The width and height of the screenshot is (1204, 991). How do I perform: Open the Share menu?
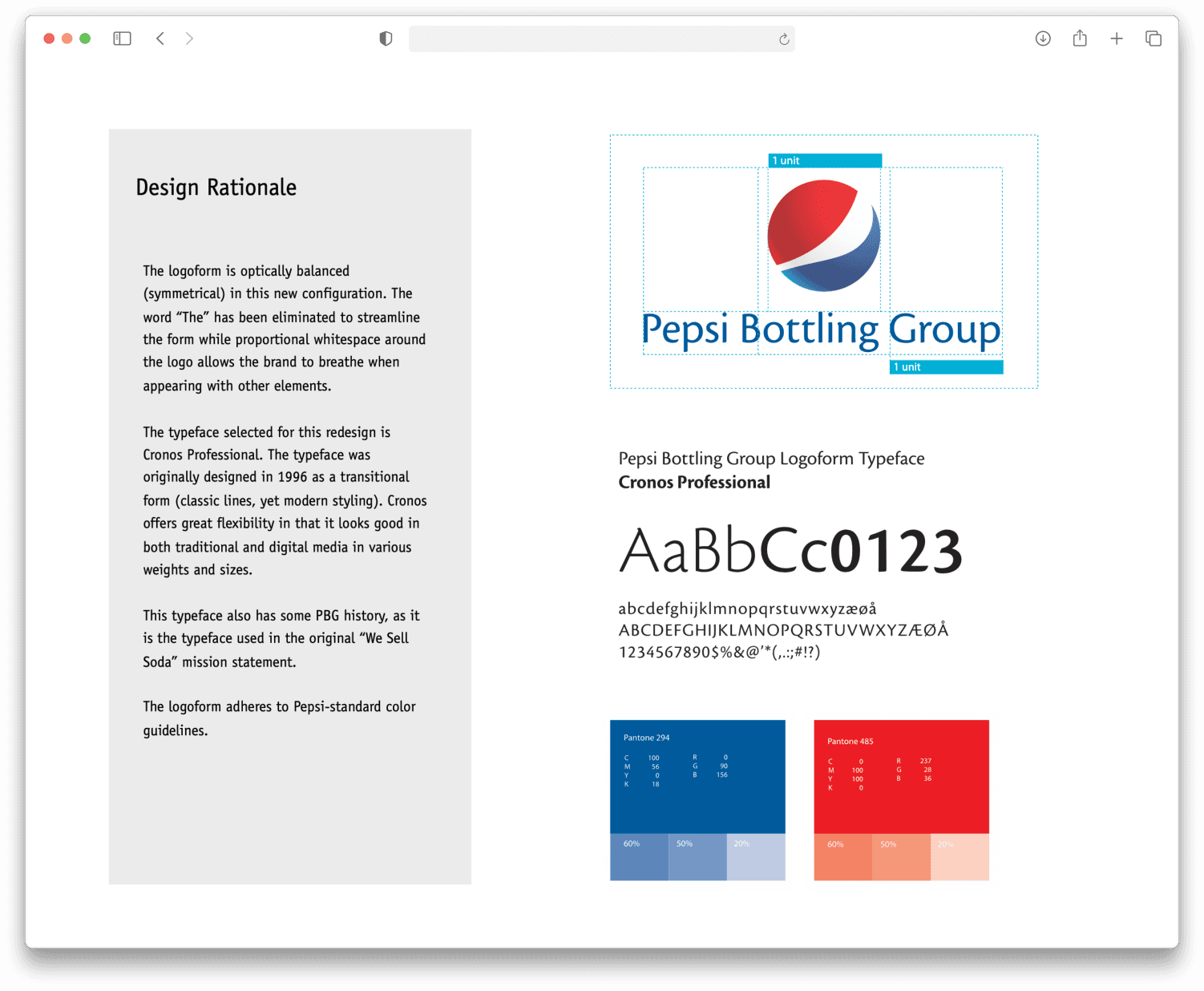1080,38
